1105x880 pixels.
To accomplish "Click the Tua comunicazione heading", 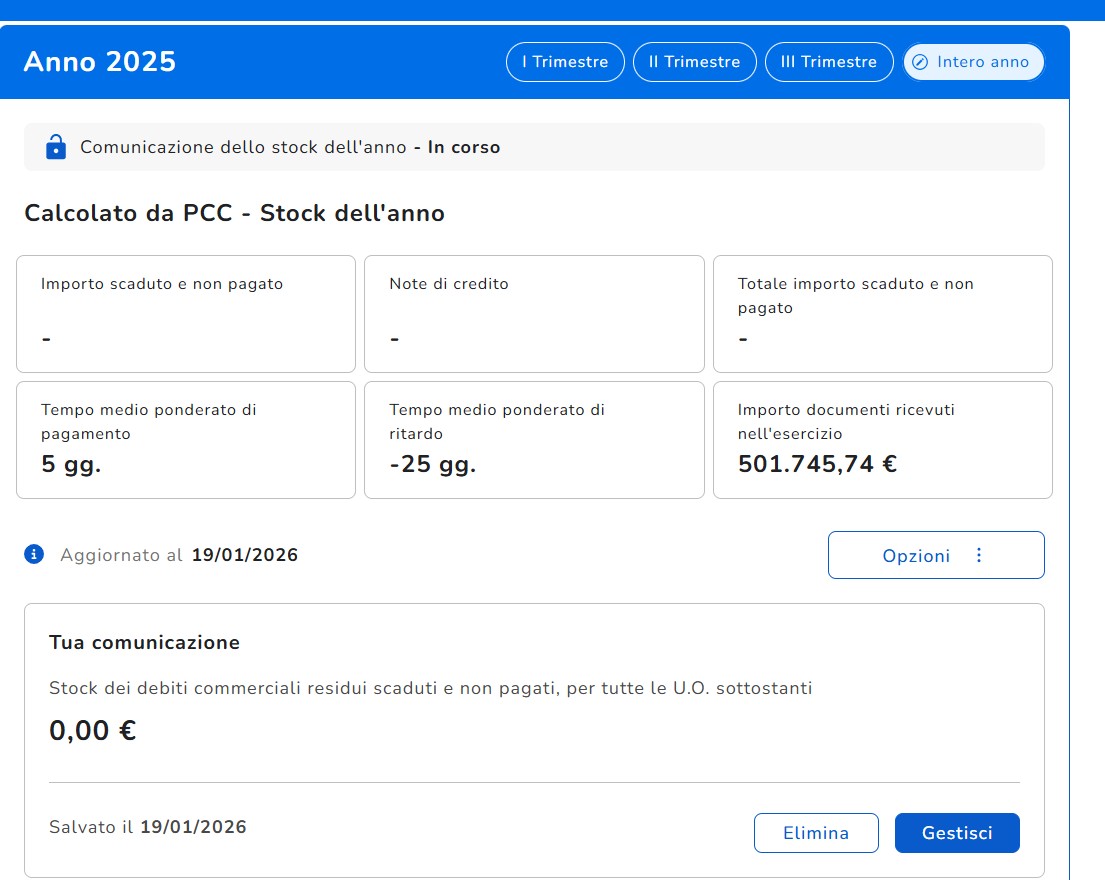I will click(x=144, y=642).
